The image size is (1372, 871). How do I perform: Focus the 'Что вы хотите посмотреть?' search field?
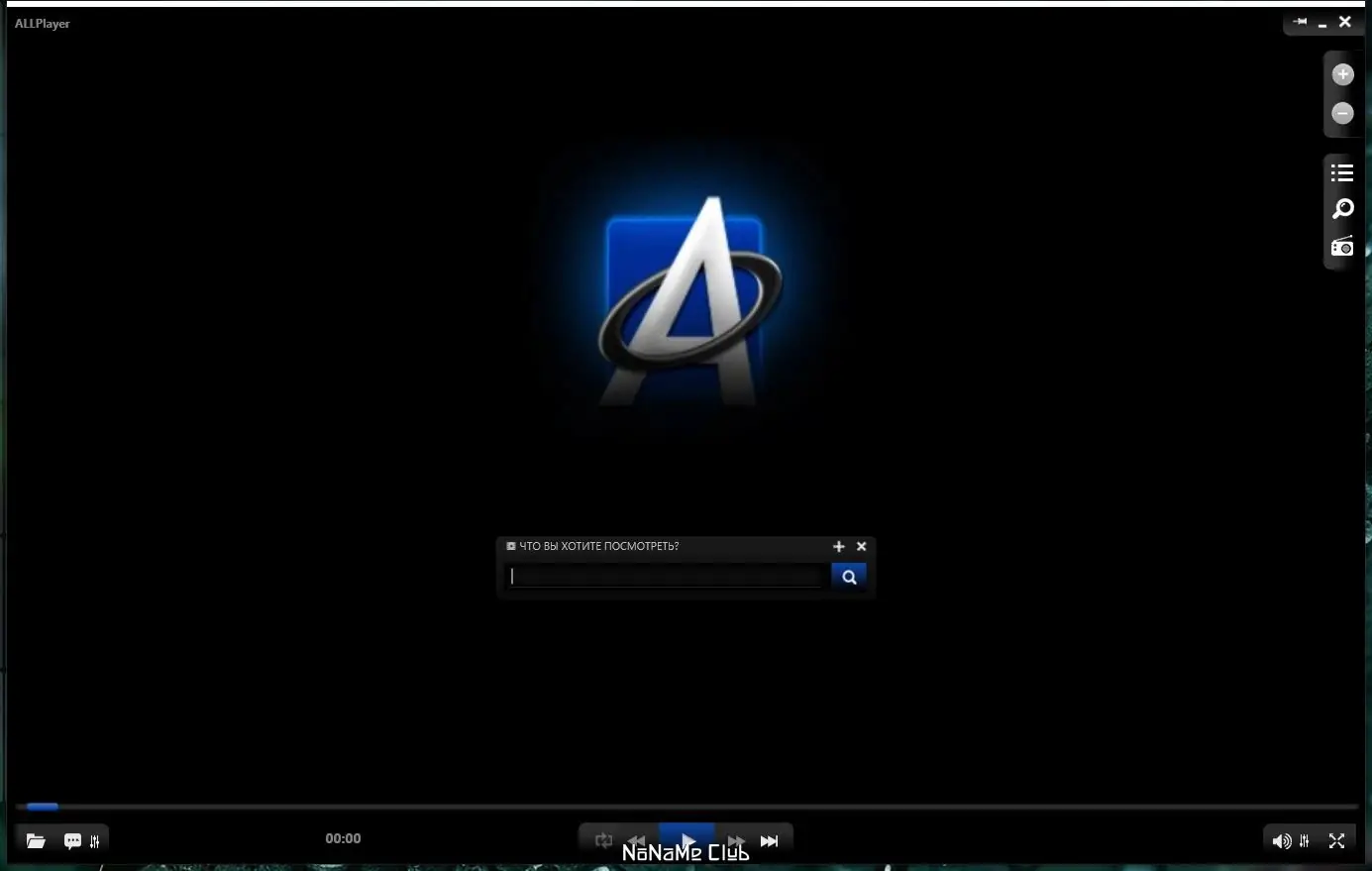point(668,576)
